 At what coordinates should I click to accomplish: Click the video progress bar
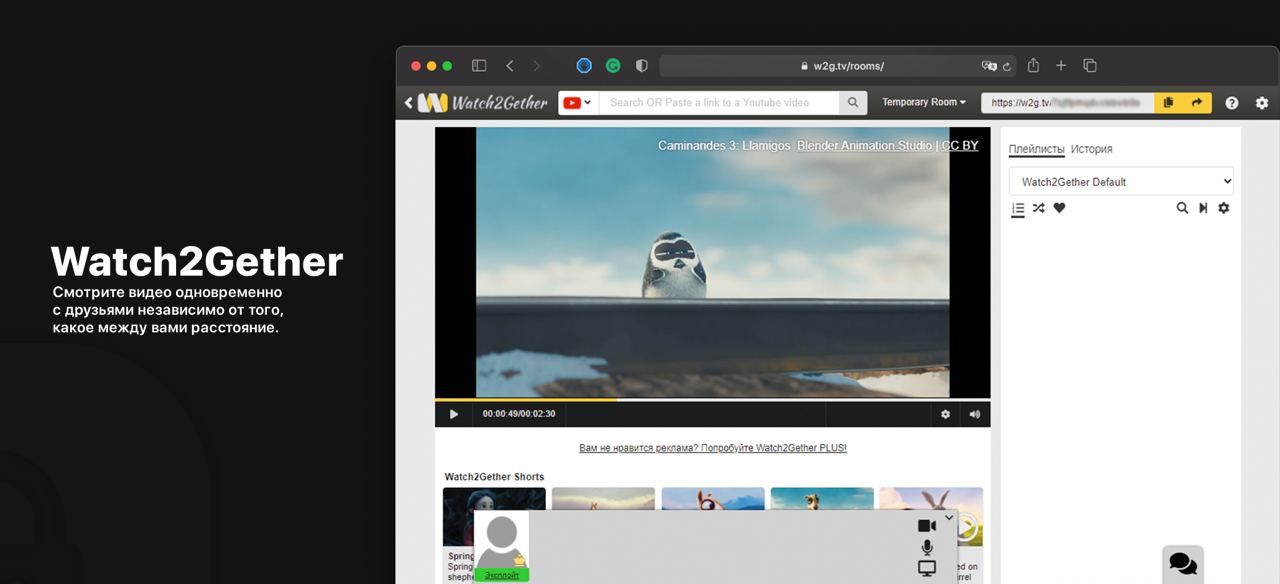pyautogui.click(x=712, y=399)
